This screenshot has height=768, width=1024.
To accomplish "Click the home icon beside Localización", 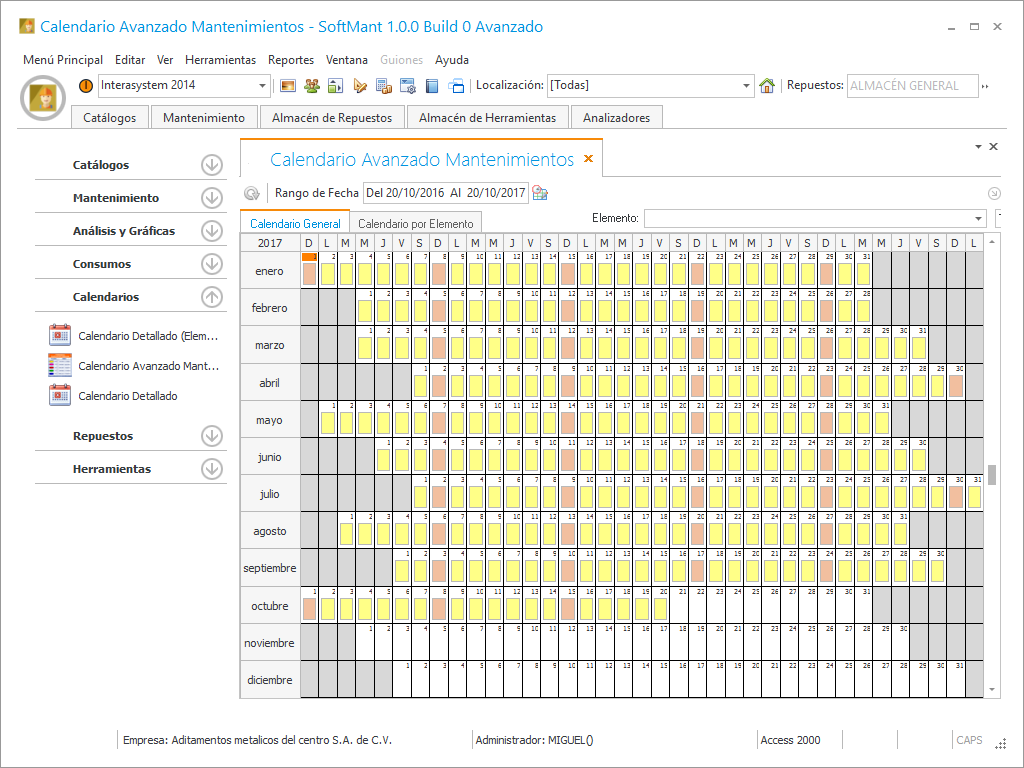I will tap(767, 86).
